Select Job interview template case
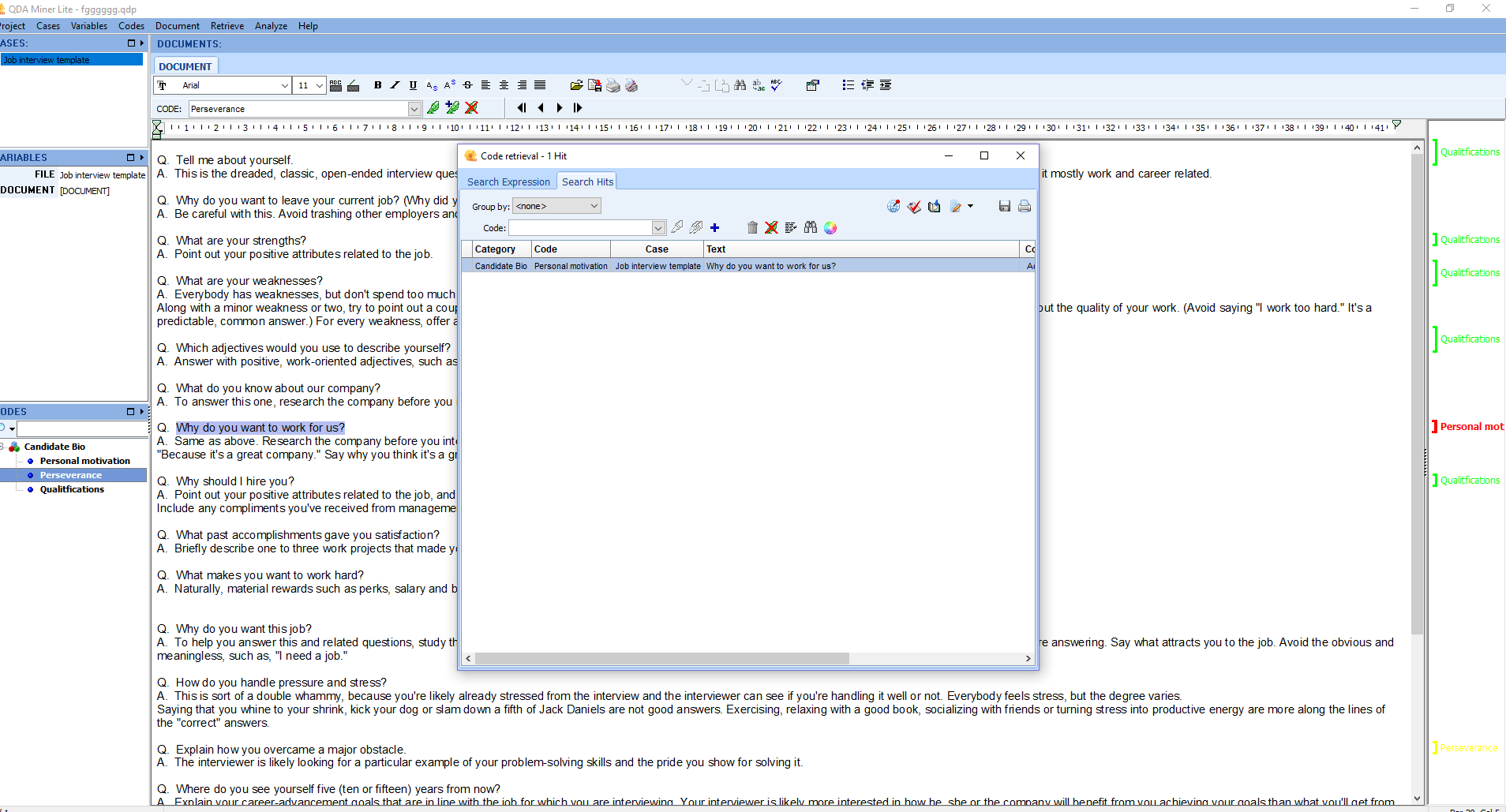Screen dimensions: 1506x812 coord(71,60)
